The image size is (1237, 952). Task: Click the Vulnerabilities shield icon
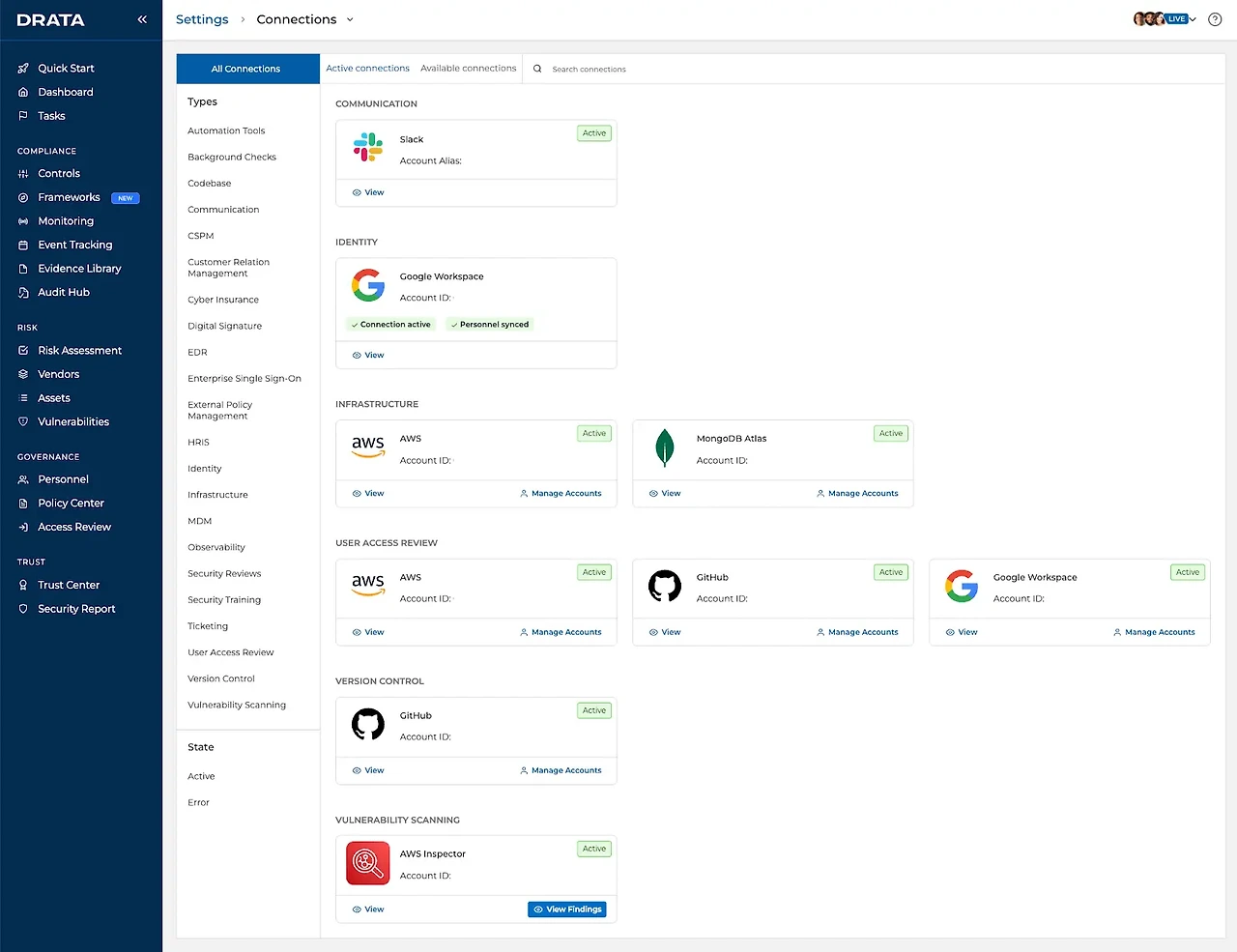(23, 422)
